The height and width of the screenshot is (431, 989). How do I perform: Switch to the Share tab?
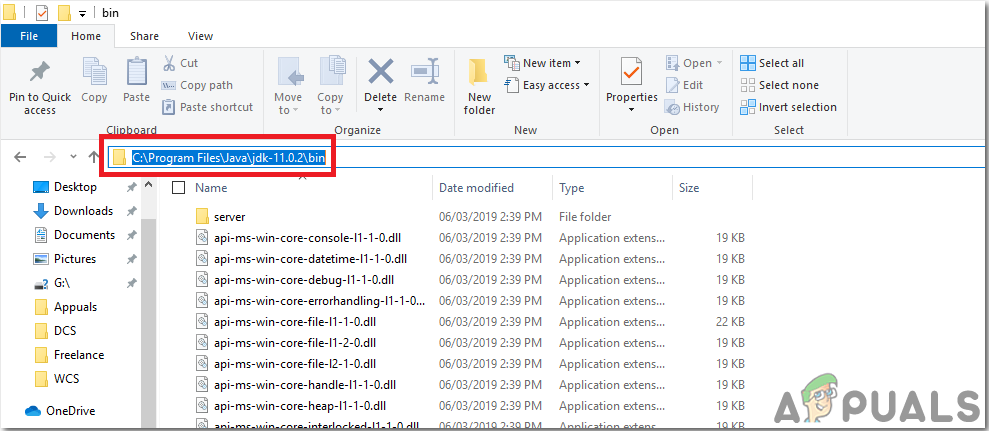coord(144,36)
